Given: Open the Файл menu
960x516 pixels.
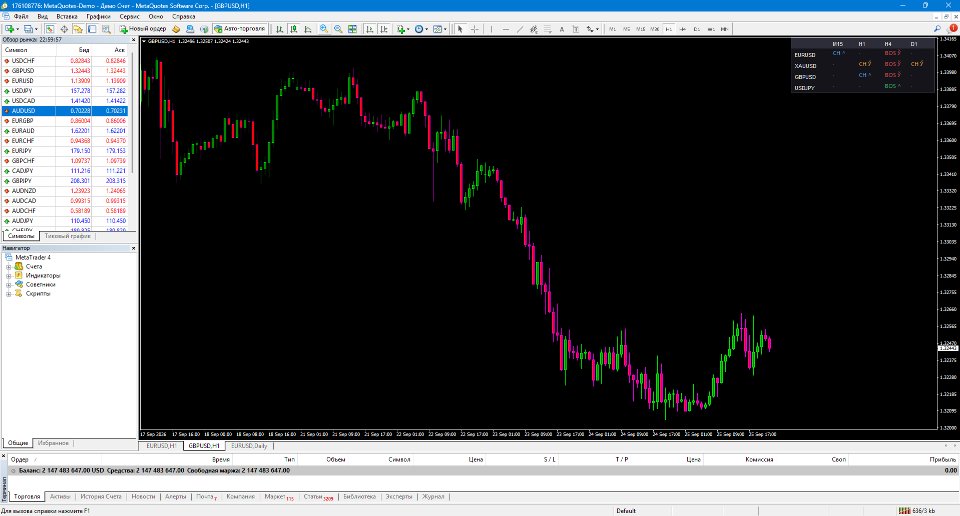Looking at the screenshot, I should pyautogui.click(x=20, y=17).
